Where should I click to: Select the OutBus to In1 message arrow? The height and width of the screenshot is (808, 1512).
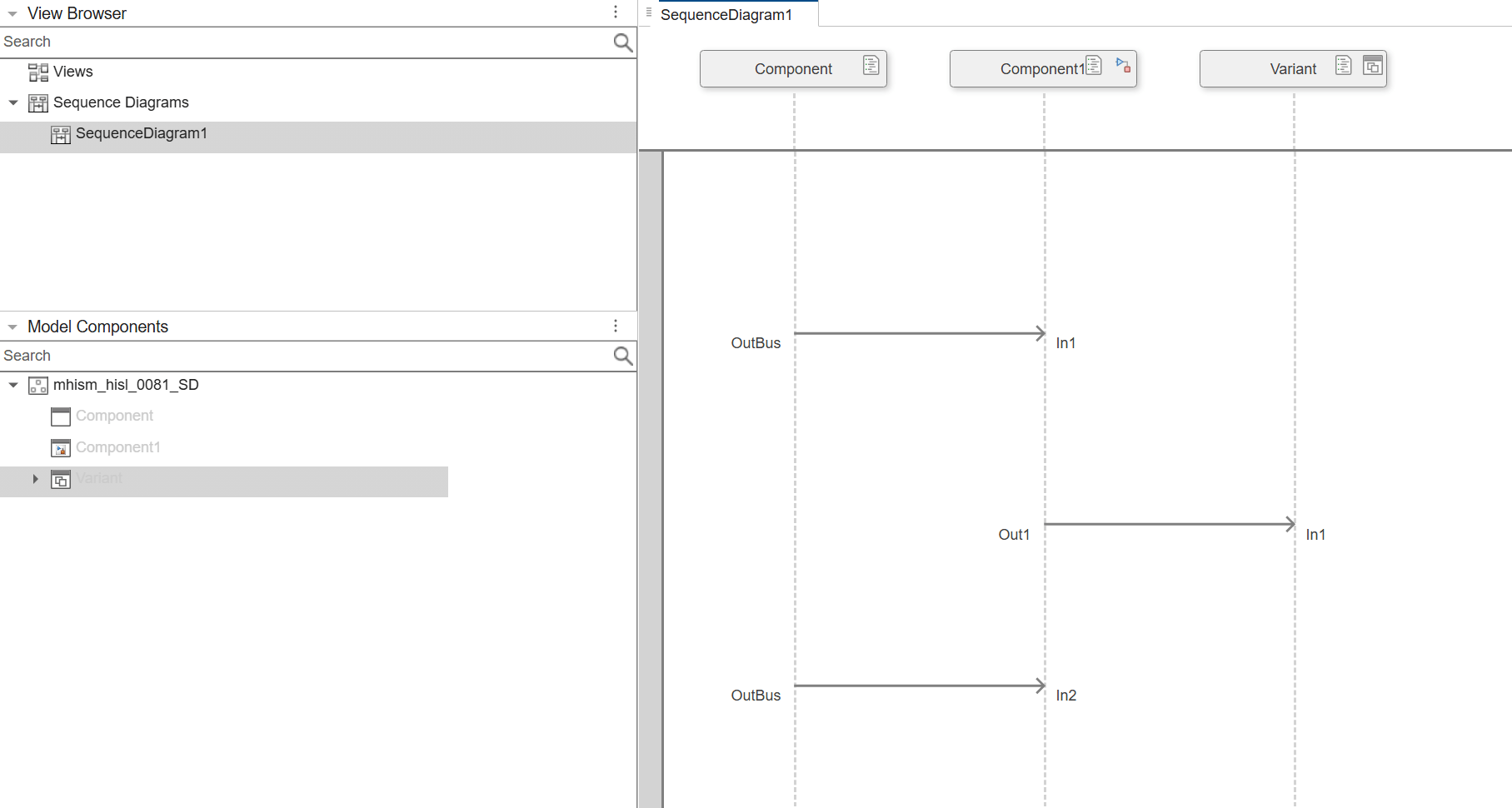click(x=920, y=333)
